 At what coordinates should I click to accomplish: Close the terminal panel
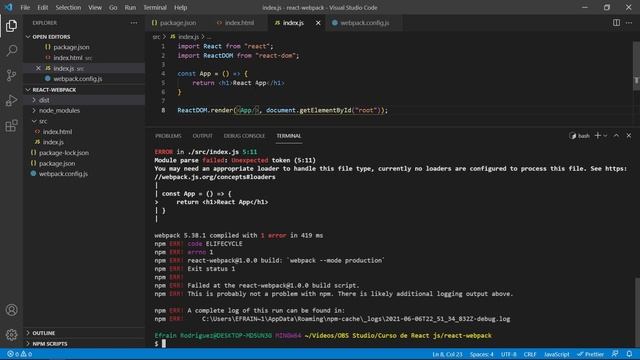coord(629,136)
